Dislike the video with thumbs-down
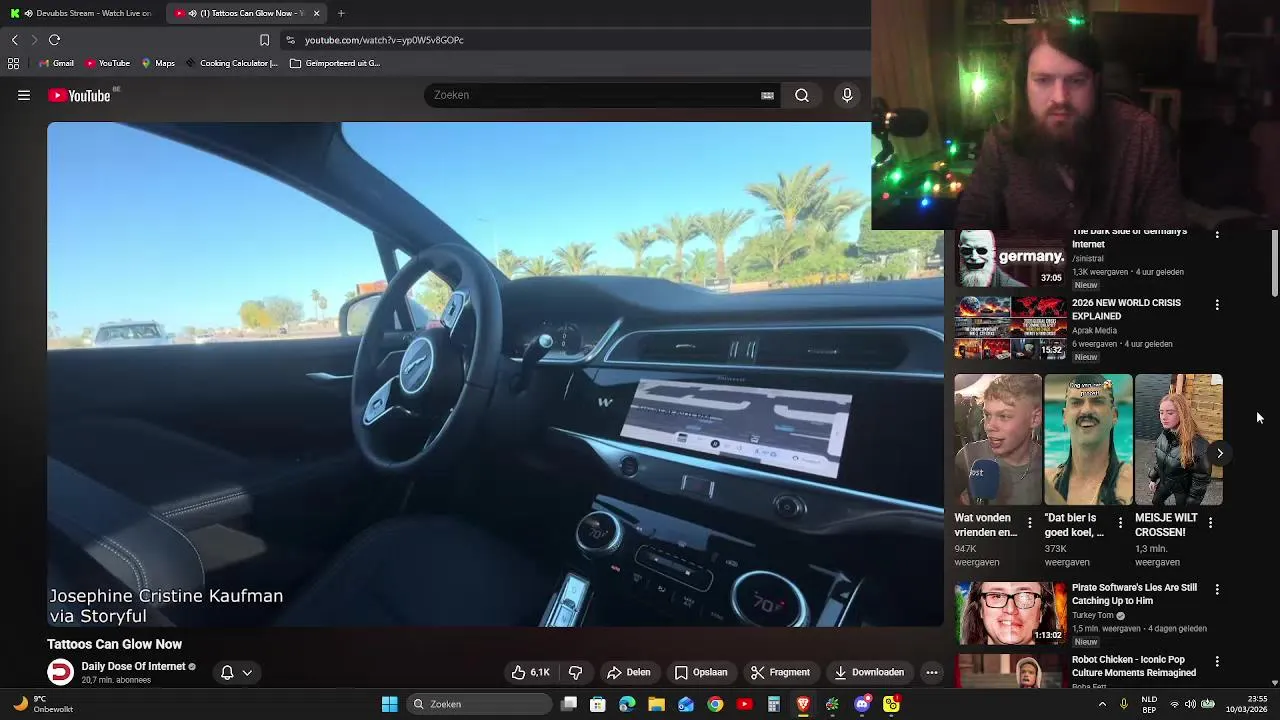The width and height of the screenshot is (1280, 720). (575, 672)
